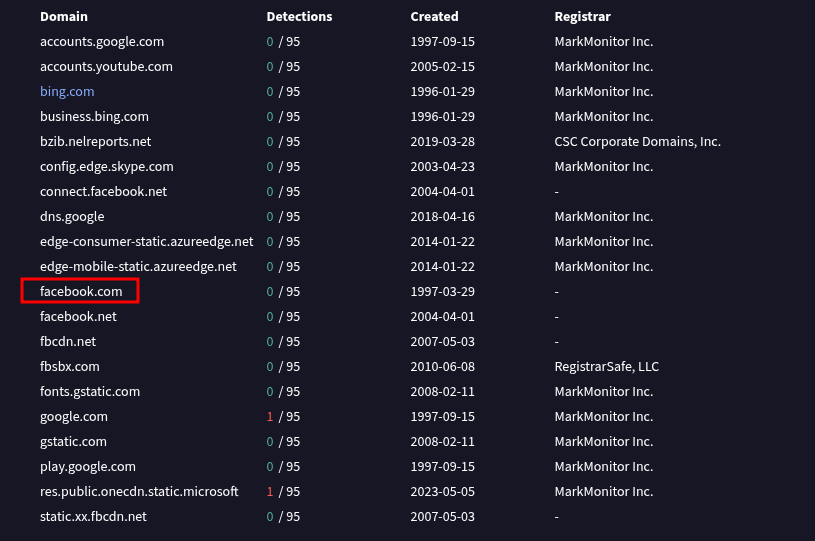Screen dimensions: 815x541
Task: Click play.google.com domain
Action: coord(88,466)
